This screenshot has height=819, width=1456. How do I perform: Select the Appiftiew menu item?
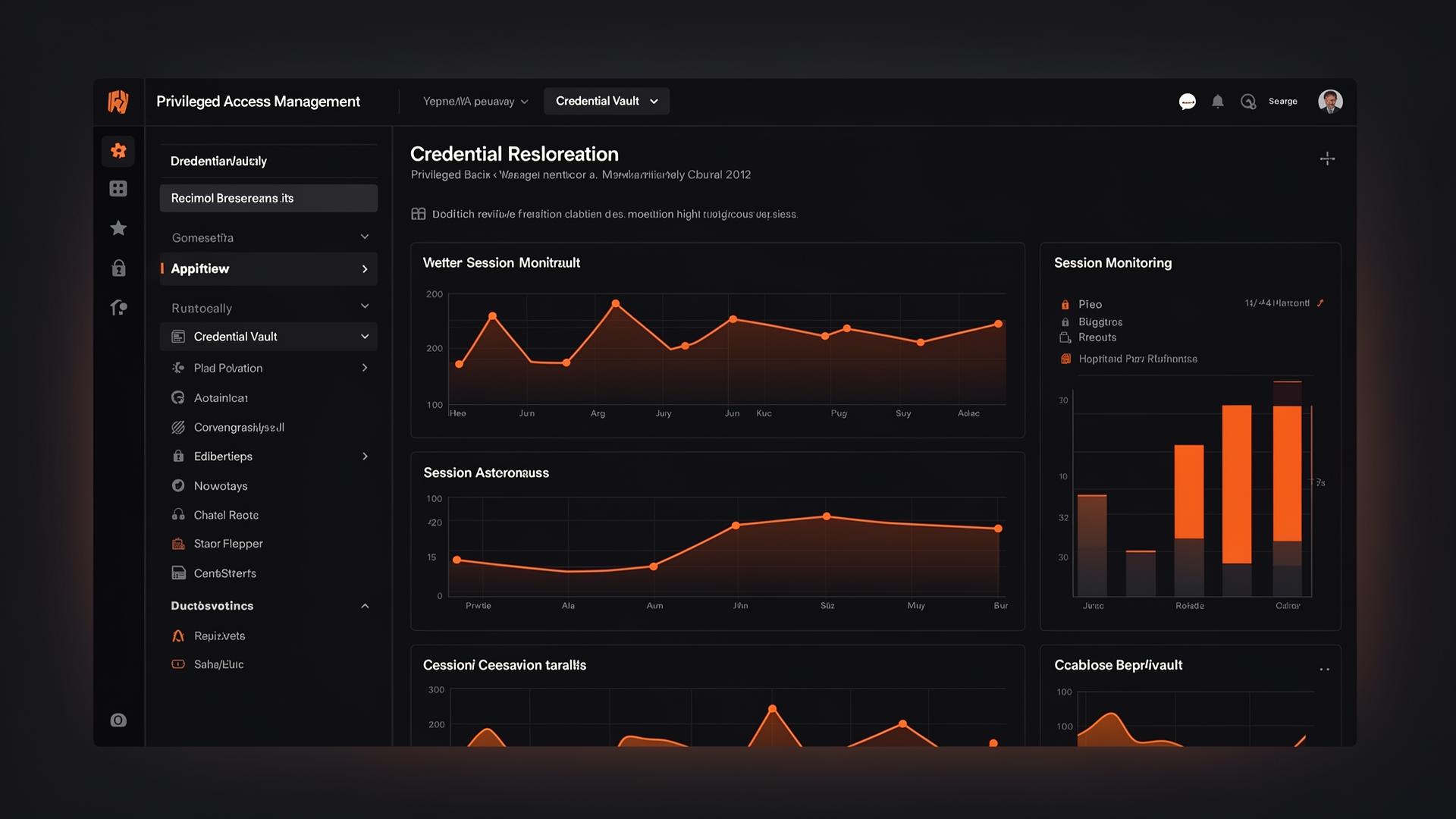[268, 269]
